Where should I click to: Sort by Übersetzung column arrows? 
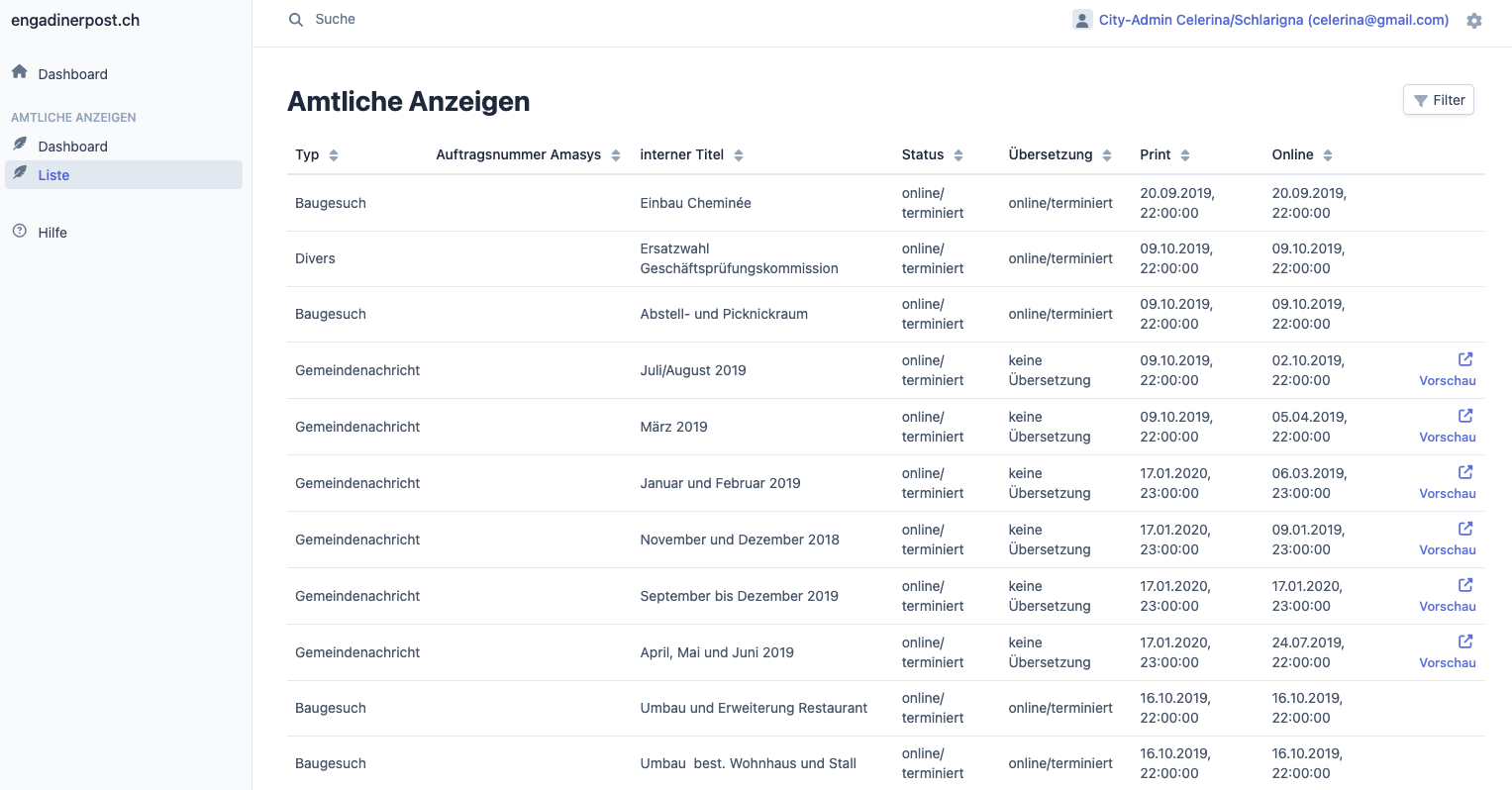click(1107, 155)
